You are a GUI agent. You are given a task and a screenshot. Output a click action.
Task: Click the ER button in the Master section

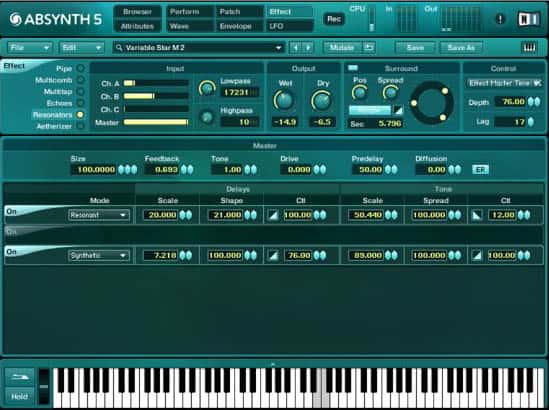tap(480, 169)
